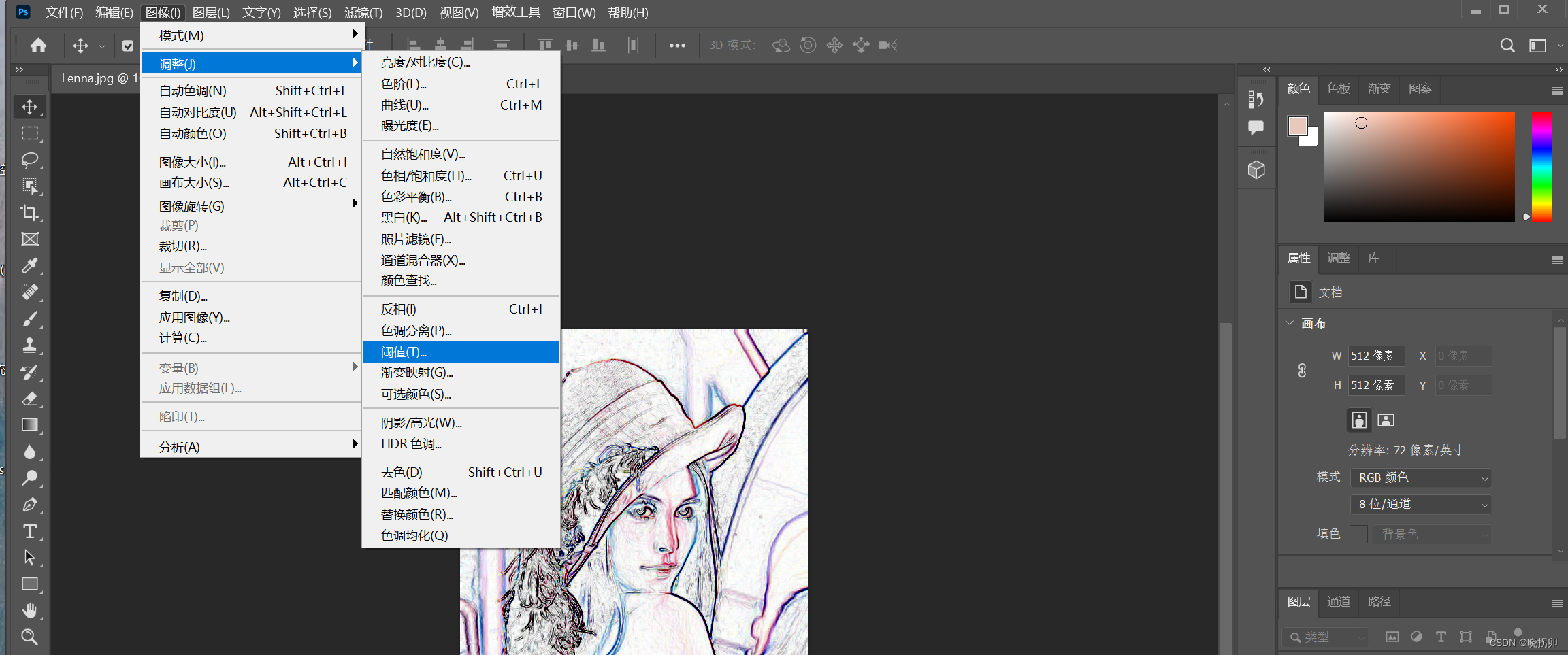Open the RGB 颜色 mode dropdown
The width and height of the screenshot is (1568, 655).
coord(1420,477)
